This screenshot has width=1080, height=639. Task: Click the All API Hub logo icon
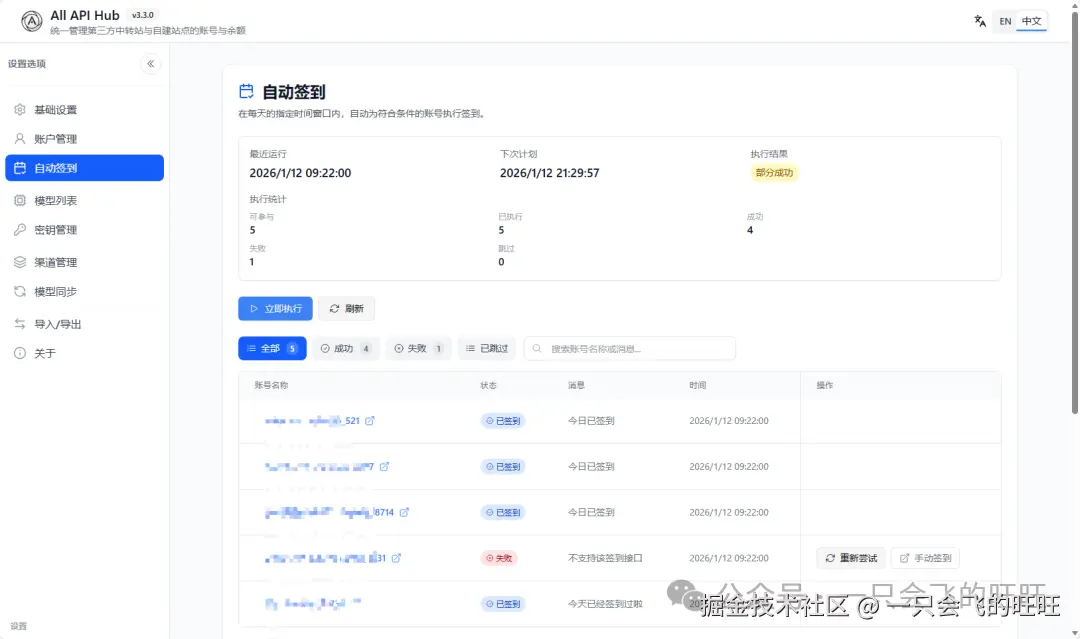pyautogui.click(x=31, y=21)
